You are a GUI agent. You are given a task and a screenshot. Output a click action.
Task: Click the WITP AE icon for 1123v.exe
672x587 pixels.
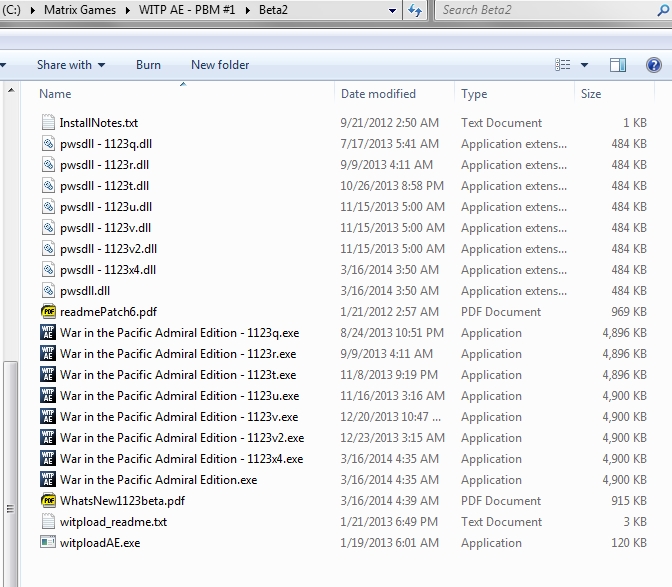click(48, 416)
